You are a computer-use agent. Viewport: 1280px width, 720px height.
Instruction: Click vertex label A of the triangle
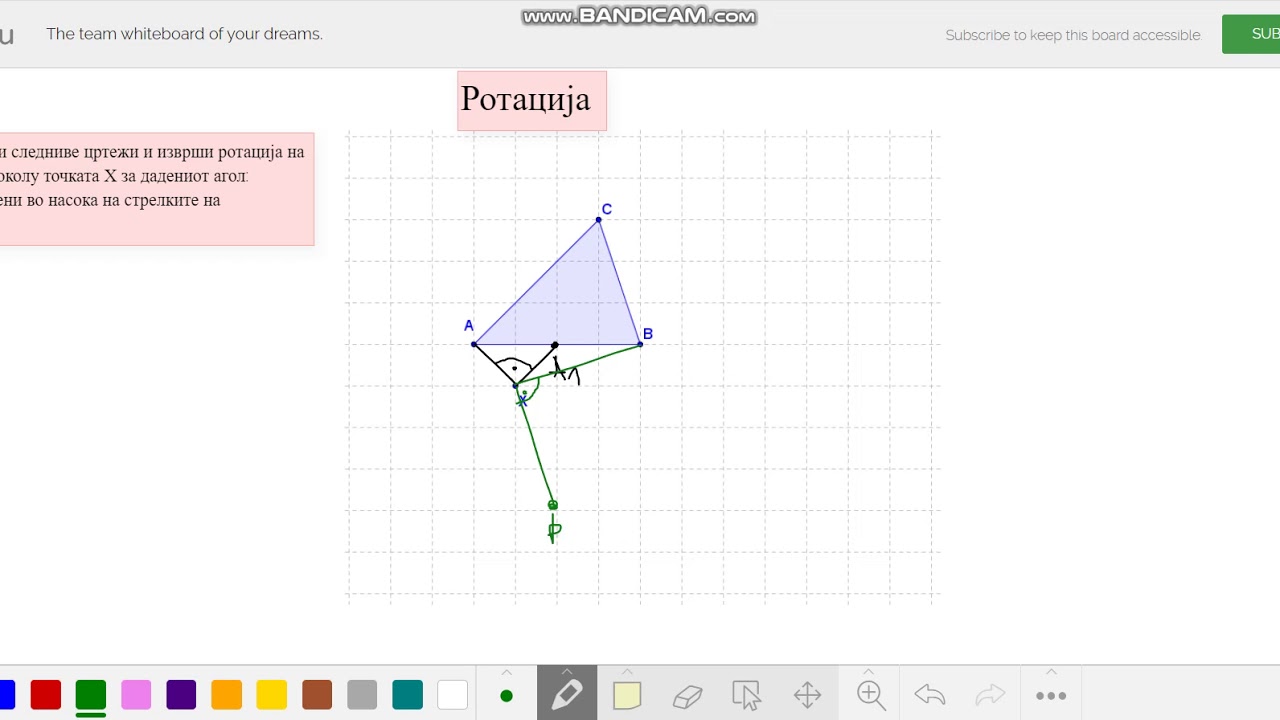(x=468, y=325)
